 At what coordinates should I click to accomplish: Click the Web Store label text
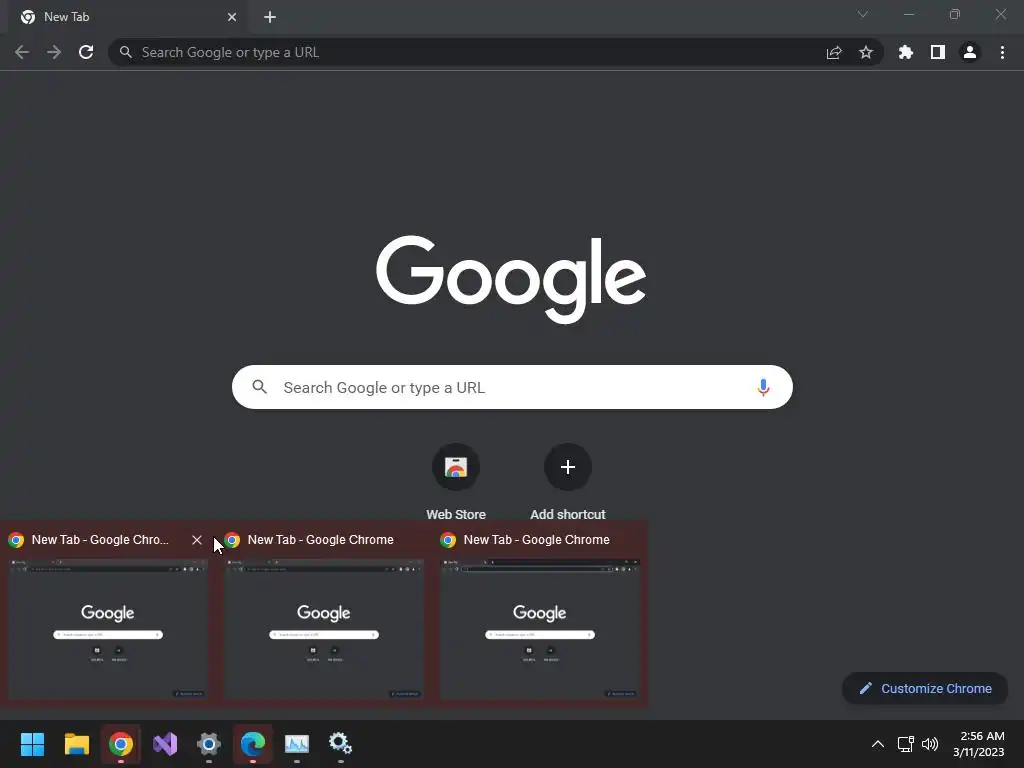(456, 515)
